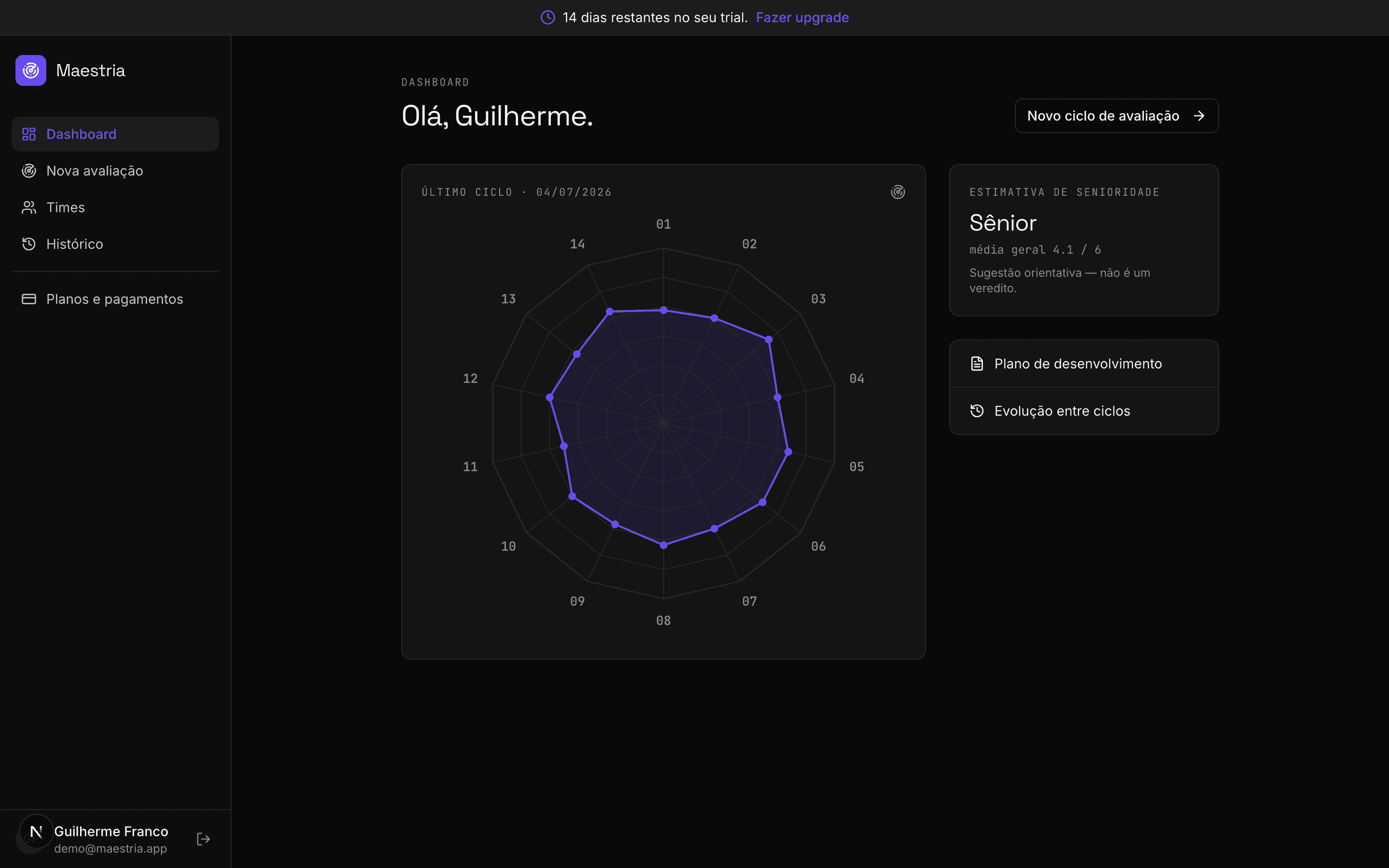This screenshot has height=868, width=1389.
Task: Click the Sênior seniority heading
Action: [1003, 223]
